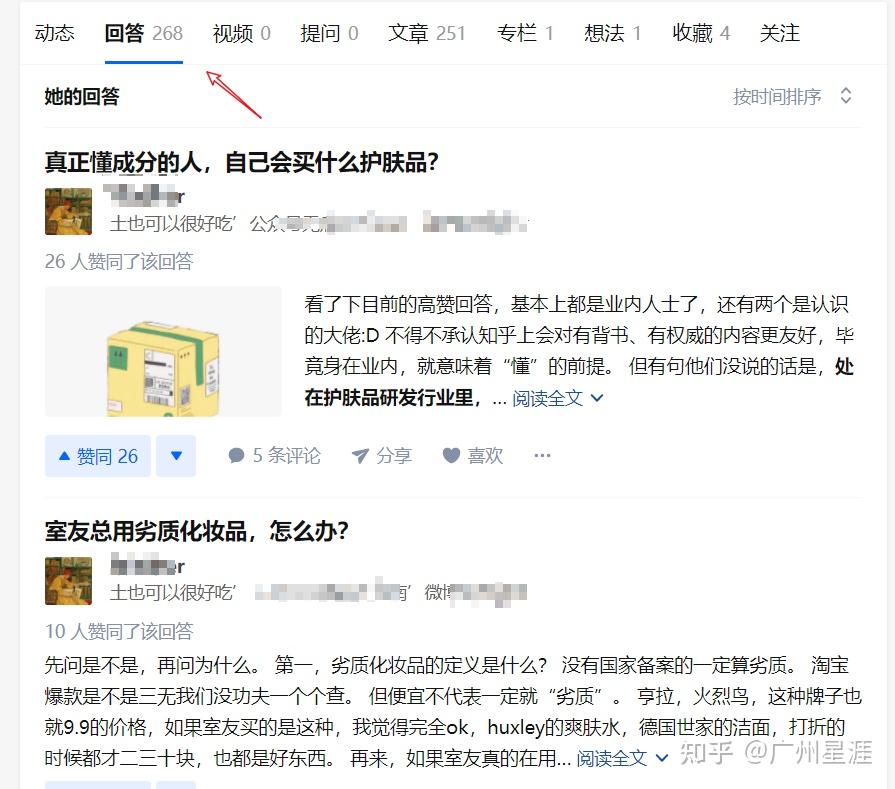Image resolution: width=895 pixels, height=789 pixels.
Task: Click the downvote arrow next to 赞同 26
Action: [x=176, y=456]
